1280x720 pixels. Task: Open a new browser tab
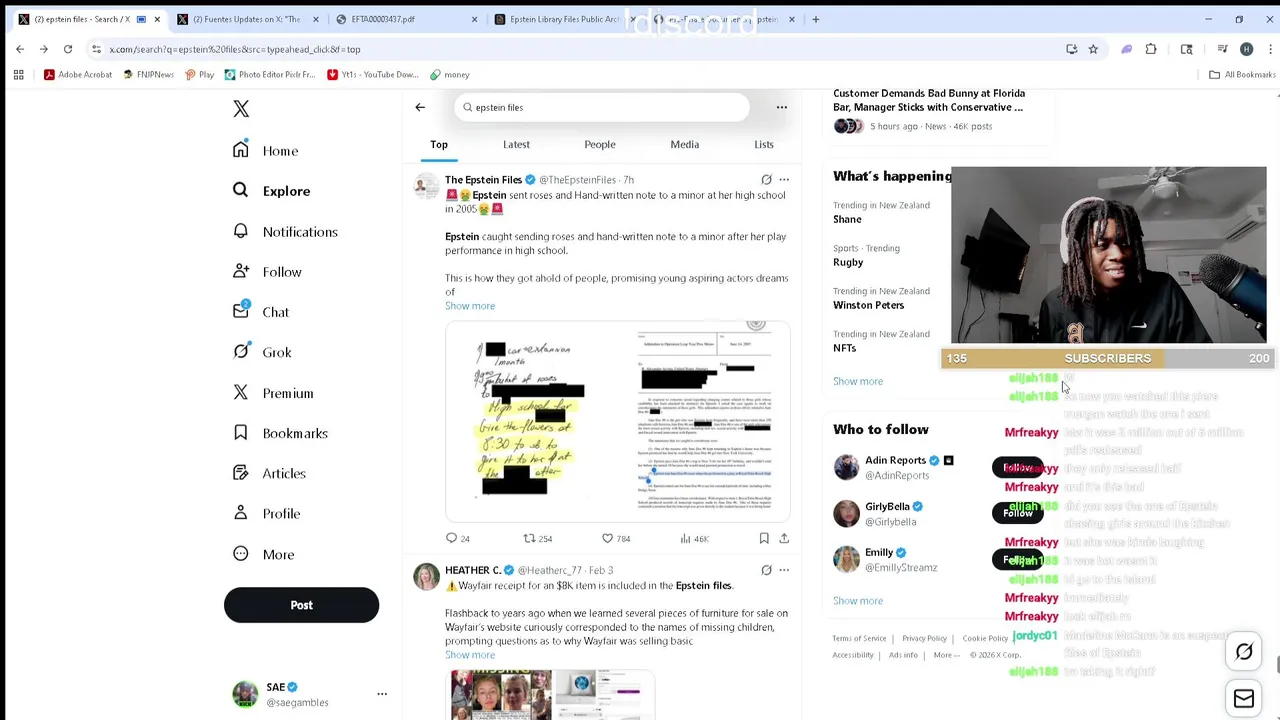pos(816,19)
